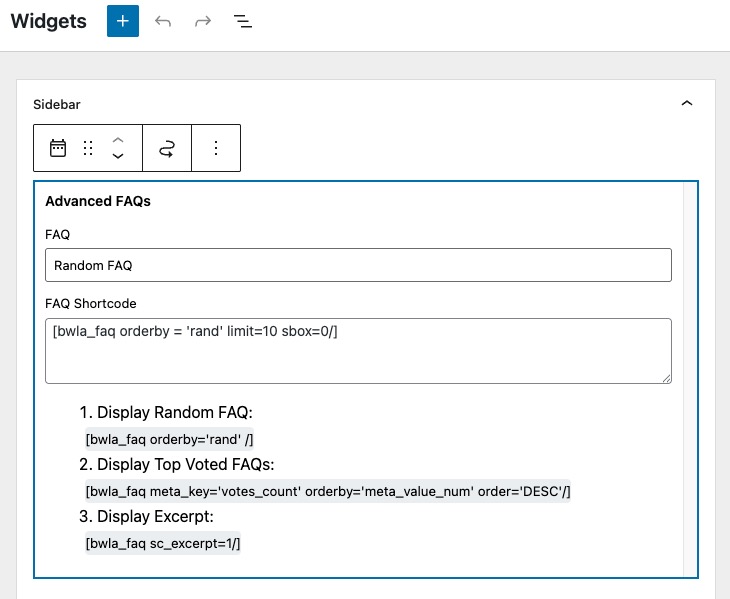This screenshot has height=599, width=730.
Task: Click inside the FAQ Shortcode textarea
Action: click(358, 351)
